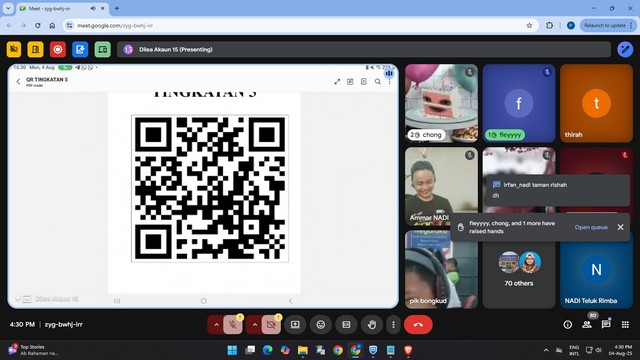The width and height of the screenshot is (640, 360).
Task: Select the Meet browser tab
Action: (62, 8)
